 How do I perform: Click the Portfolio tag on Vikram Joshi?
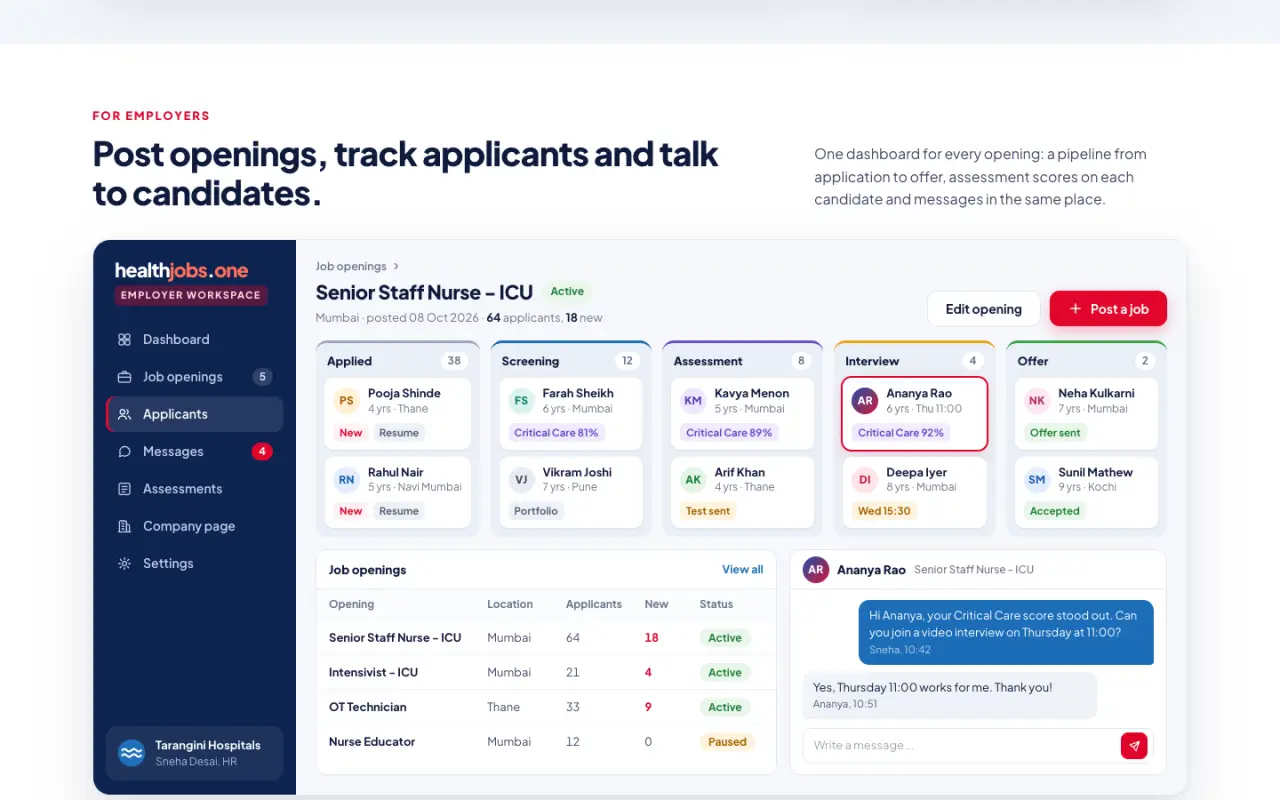point(536,511)
